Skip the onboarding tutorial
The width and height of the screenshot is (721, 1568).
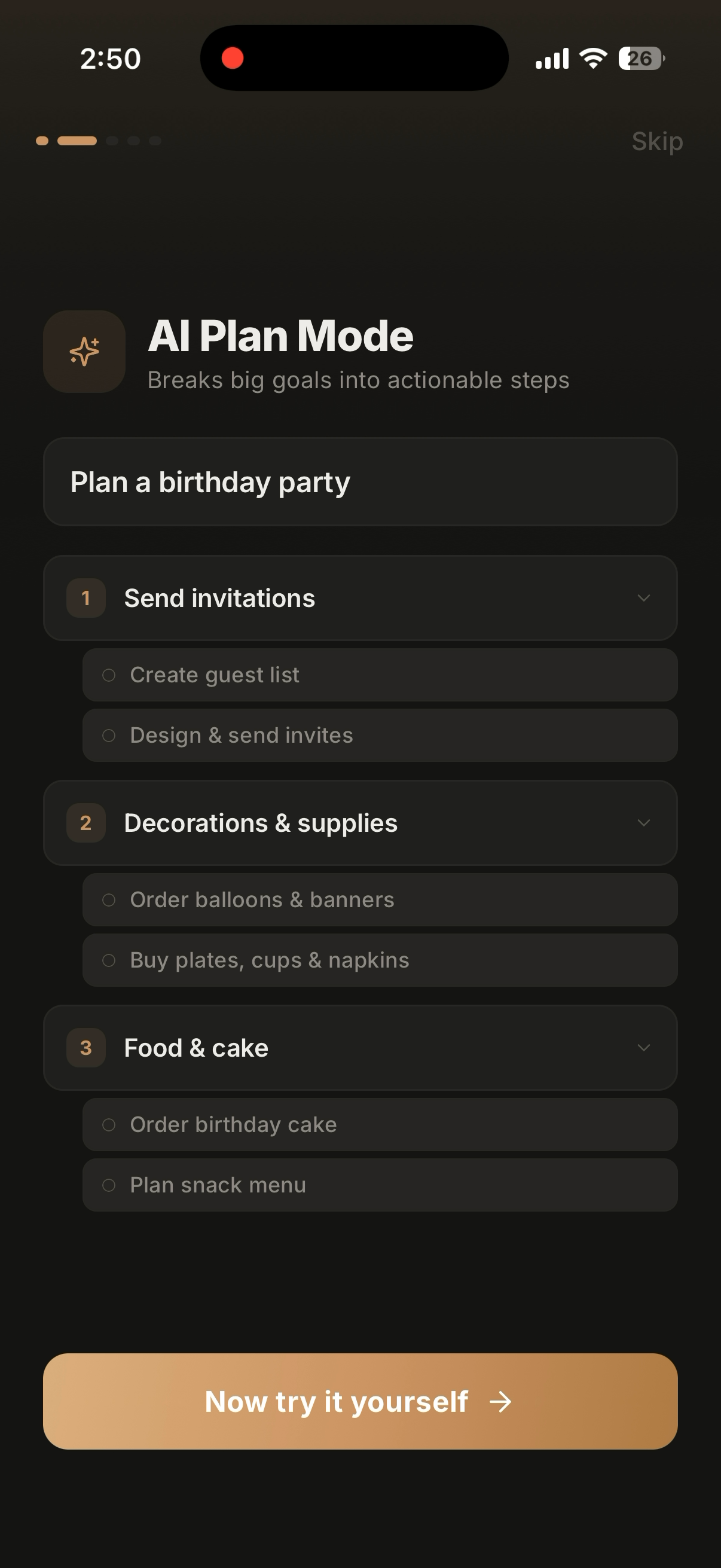pyautogui.click(x=657, y=141)
